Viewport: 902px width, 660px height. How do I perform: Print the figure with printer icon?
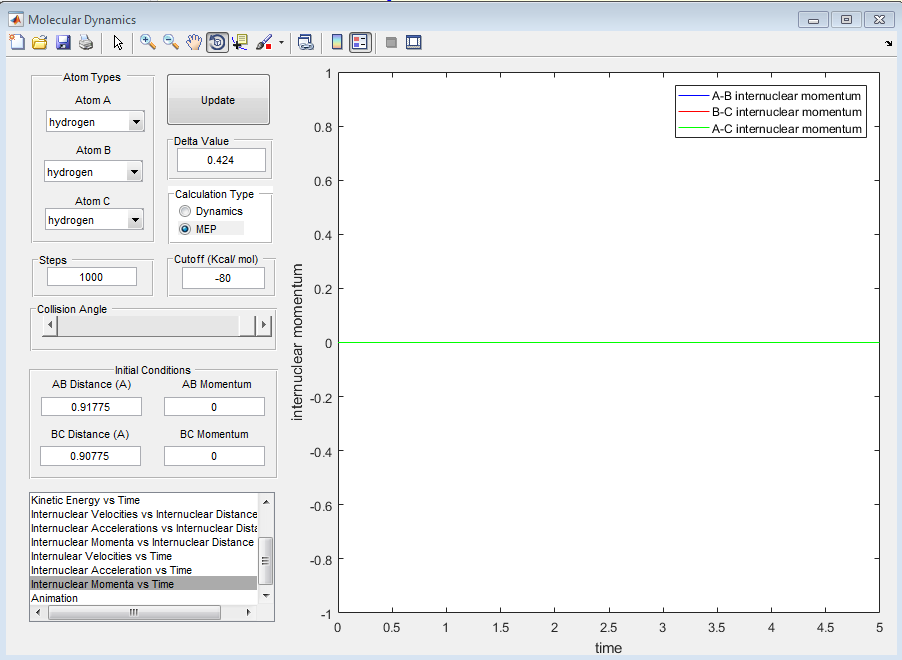click(86, 42)
